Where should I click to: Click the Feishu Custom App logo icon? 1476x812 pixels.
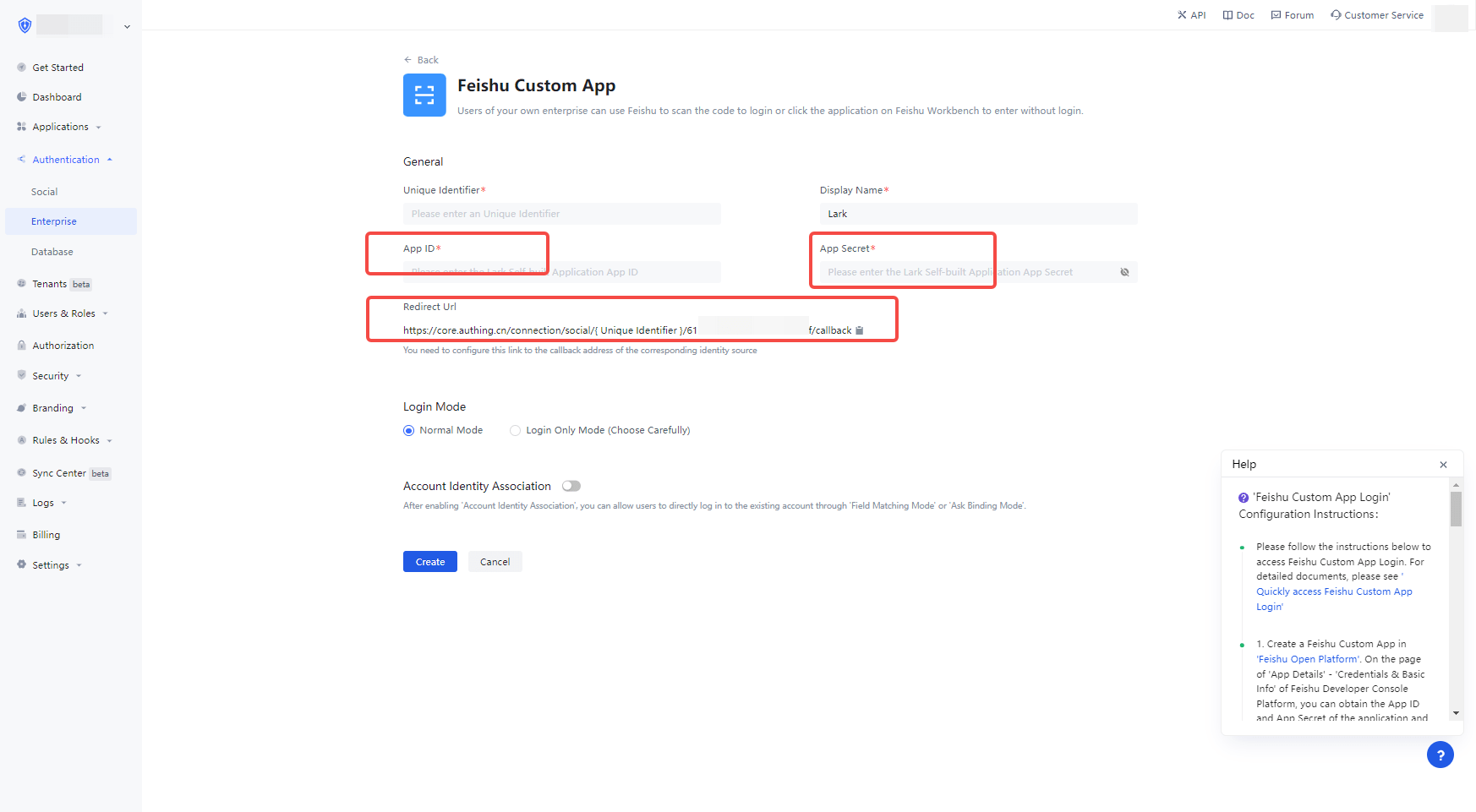[x=424, y=95]
